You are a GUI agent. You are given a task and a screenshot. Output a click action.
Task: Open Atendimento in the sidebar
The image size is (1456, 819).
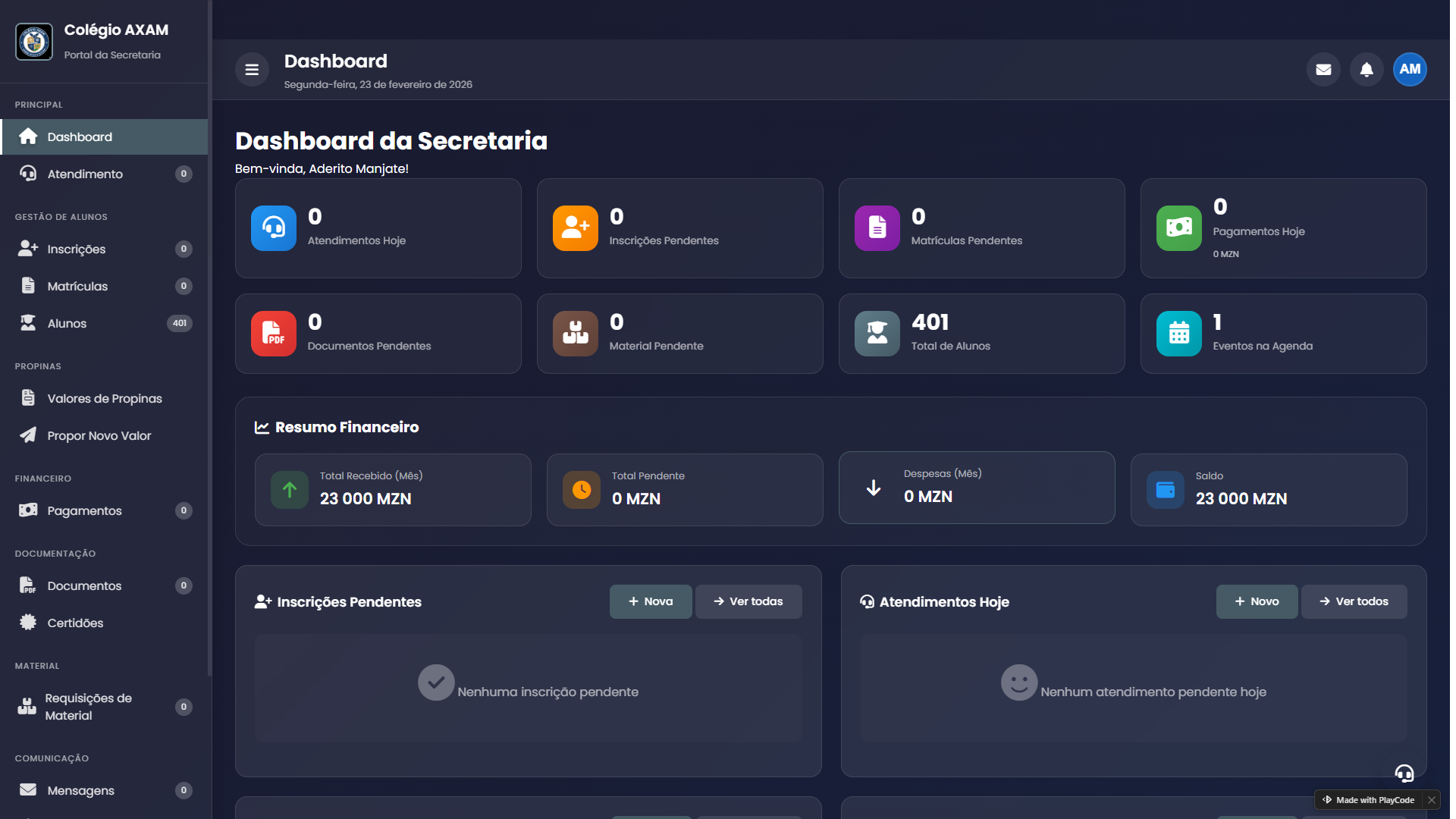coord(85,174)
